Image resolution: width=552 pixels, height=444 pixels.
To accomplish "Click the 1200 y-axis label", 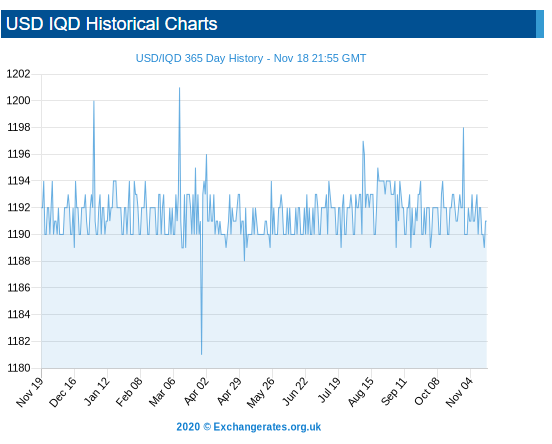I will tap(19, 101).
